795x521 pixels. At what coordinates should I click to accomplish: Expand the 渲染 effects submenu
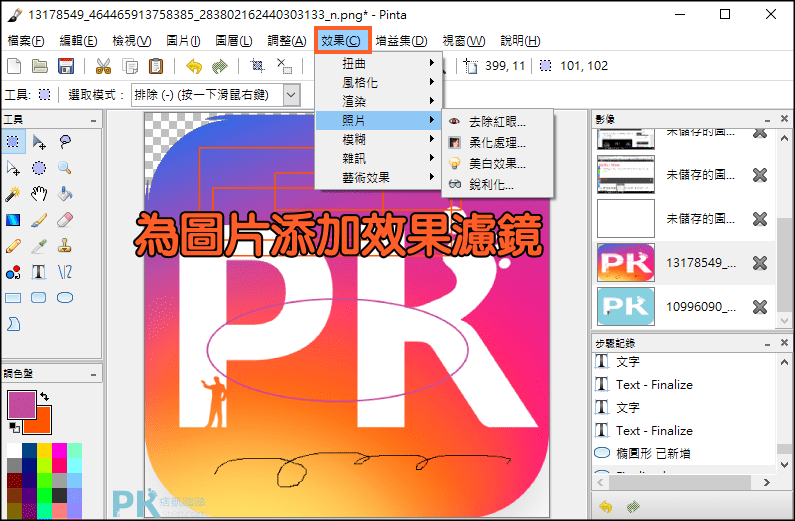[x=378, y=101]
